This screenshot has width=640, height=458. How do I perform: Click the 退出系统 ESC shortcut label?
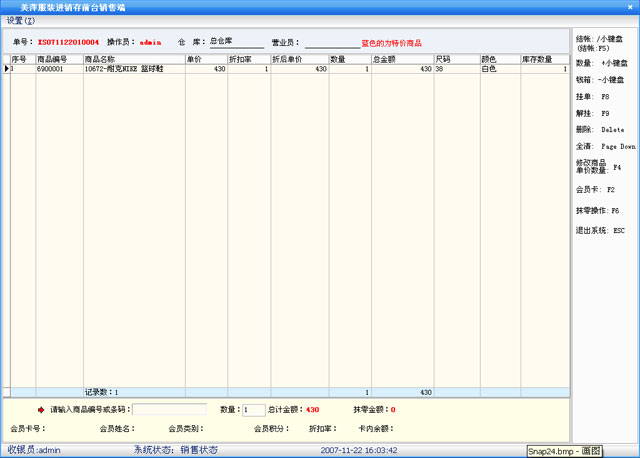(x=600, y=230)
